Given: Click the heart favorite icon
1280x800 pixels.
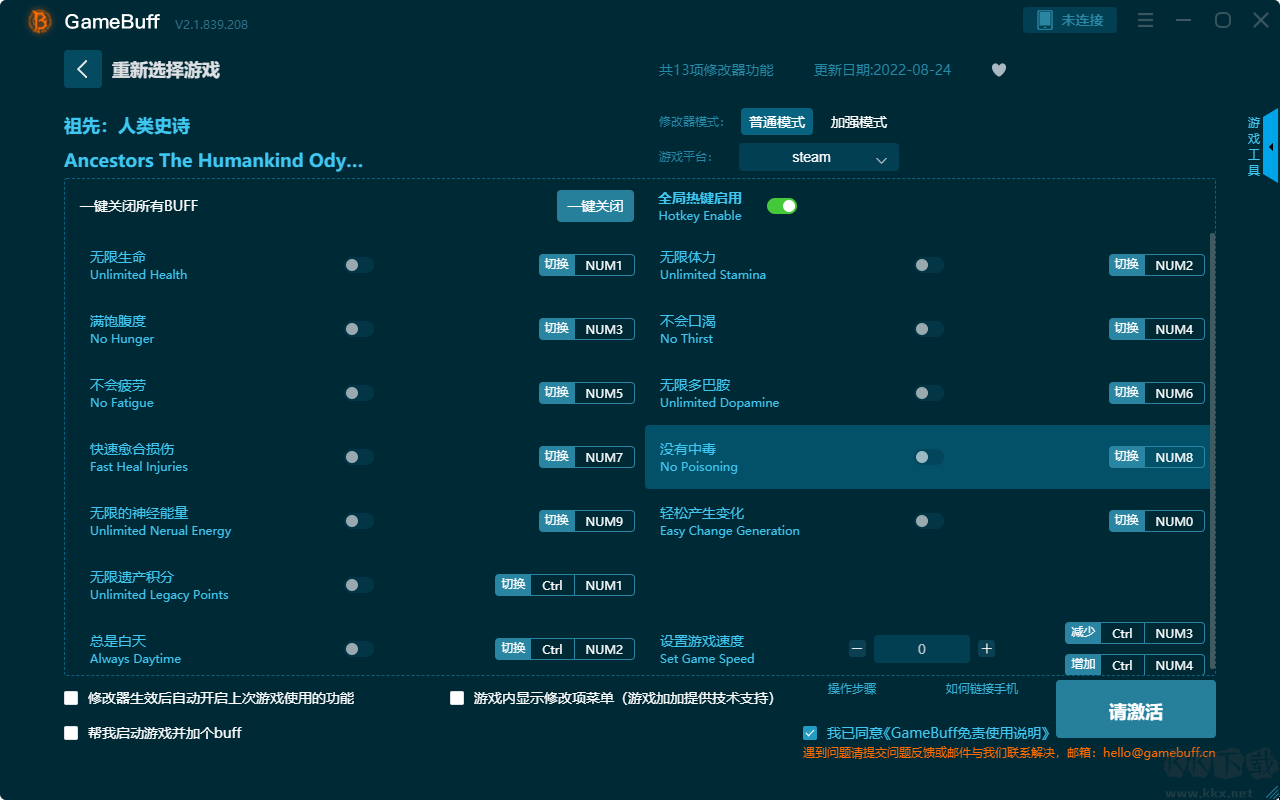Looking at the screenshot, I should tap(998, 70).
